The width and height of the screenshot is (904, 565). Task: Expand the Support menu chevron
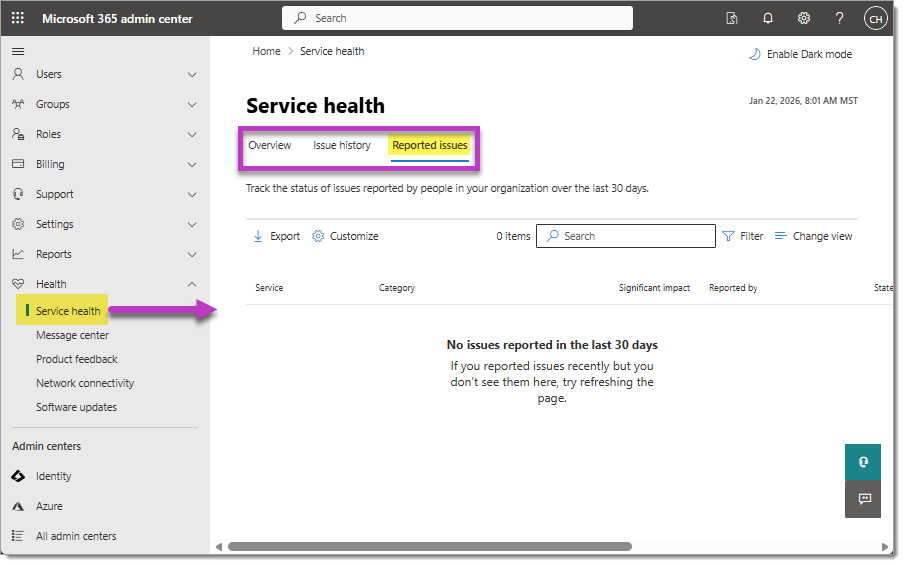tap(192, 194)
